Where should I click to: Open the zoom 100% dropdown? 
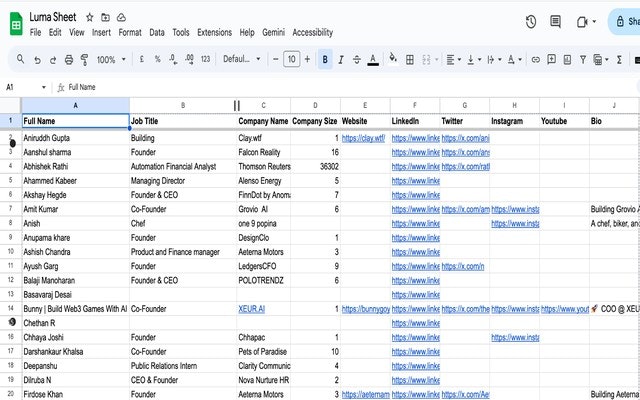tap(111, 60)
